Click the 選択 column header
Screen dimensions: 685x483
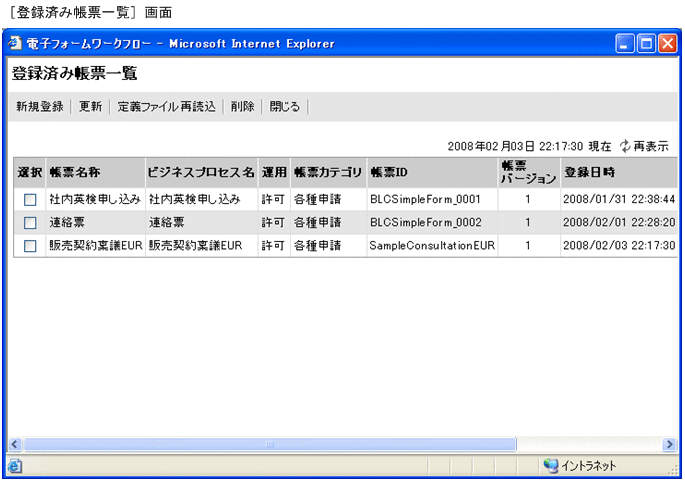(30, 172)
